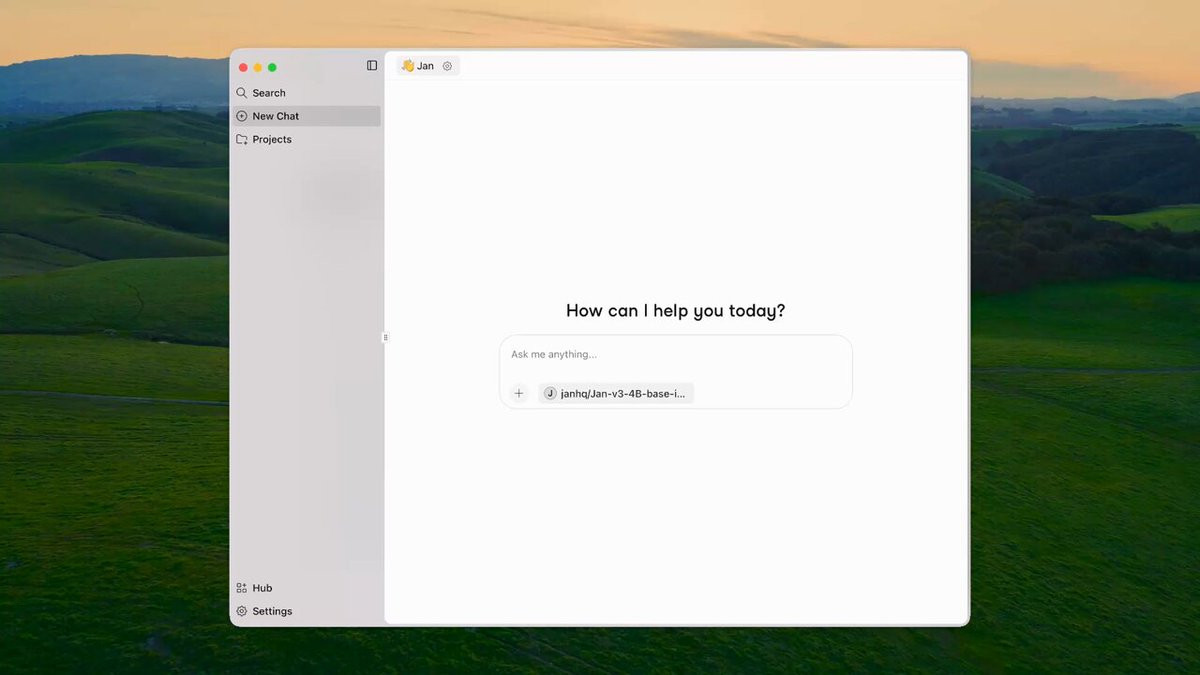Click the J model avatar icon
Viewport: 1200px width, 675px height.
(x=550, y=393)
